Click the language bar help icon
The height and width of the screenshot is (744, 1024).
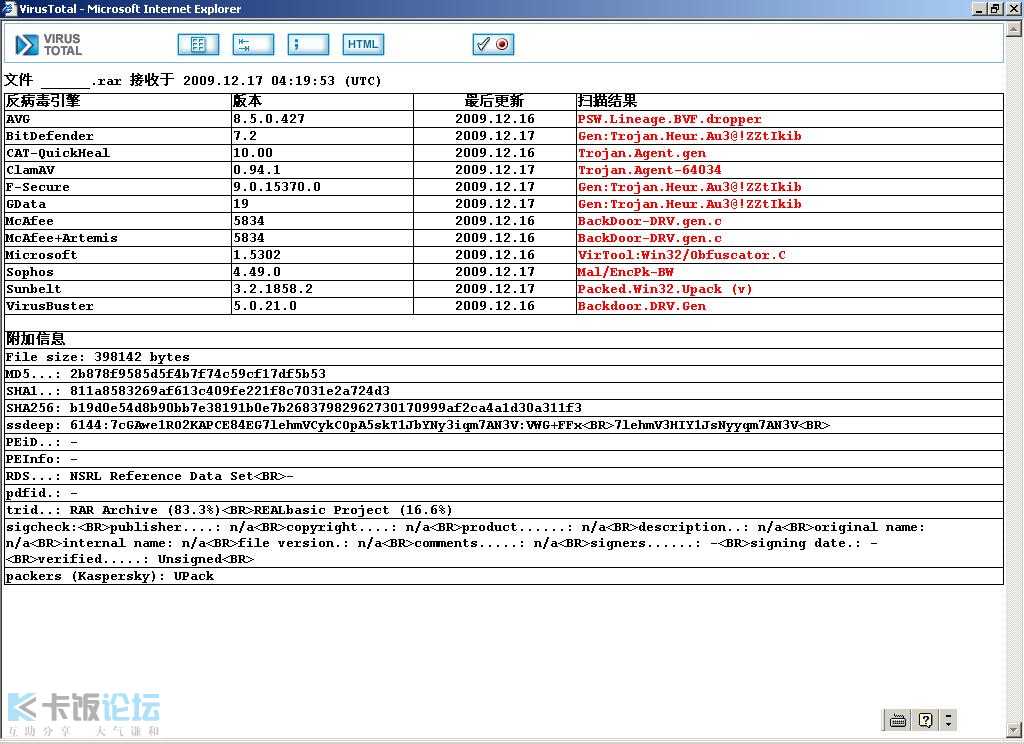coord(925,720)
